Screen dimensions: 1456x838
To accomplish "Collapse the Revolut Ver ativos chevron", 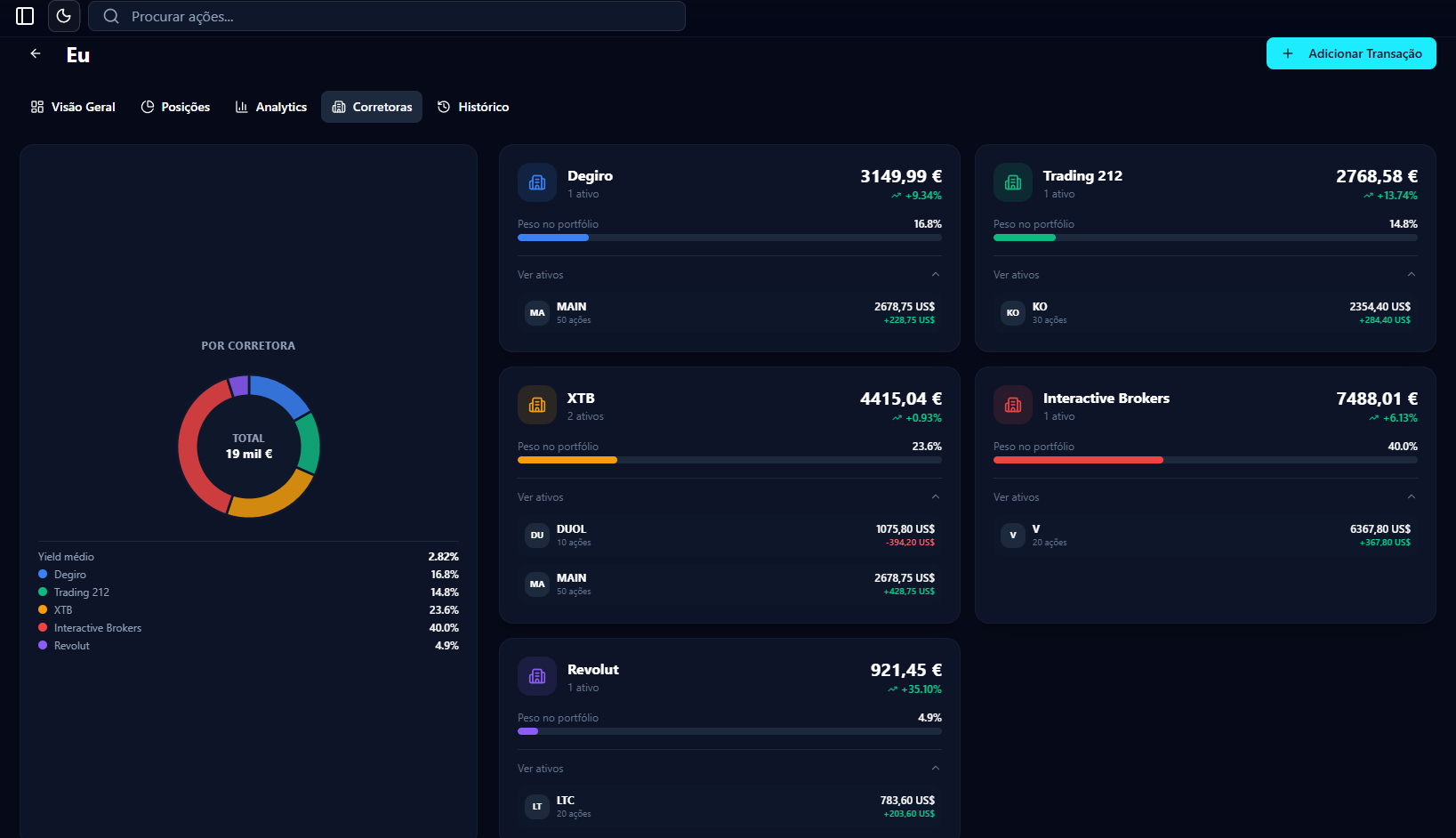I will point(935,768).
